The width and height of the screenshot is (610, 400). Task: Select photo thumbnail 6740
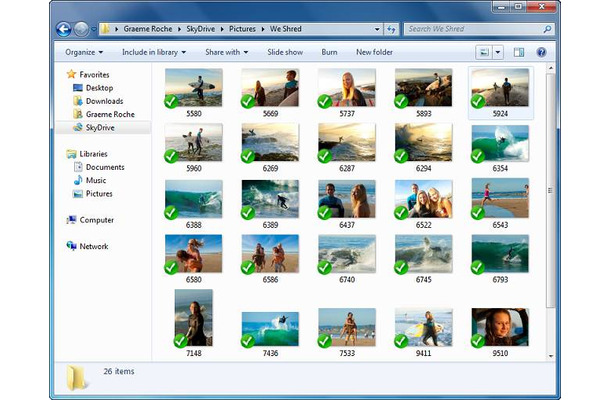point(347,254)
